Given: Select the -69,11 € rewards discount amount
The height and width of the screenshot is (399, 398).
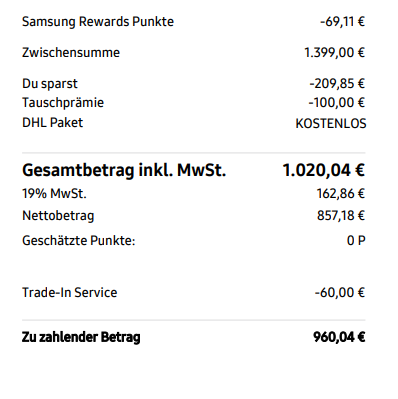Looking at the screenshot, I should point(342,22).
